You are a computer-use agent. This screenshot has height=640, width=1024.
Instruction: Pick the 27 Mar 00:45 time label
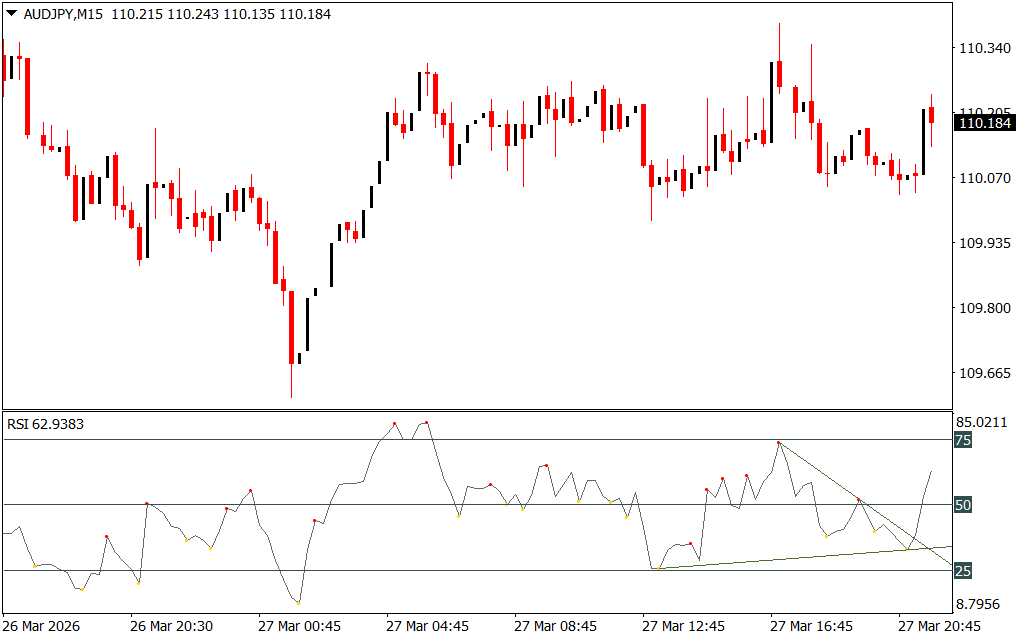click(299, 626)
